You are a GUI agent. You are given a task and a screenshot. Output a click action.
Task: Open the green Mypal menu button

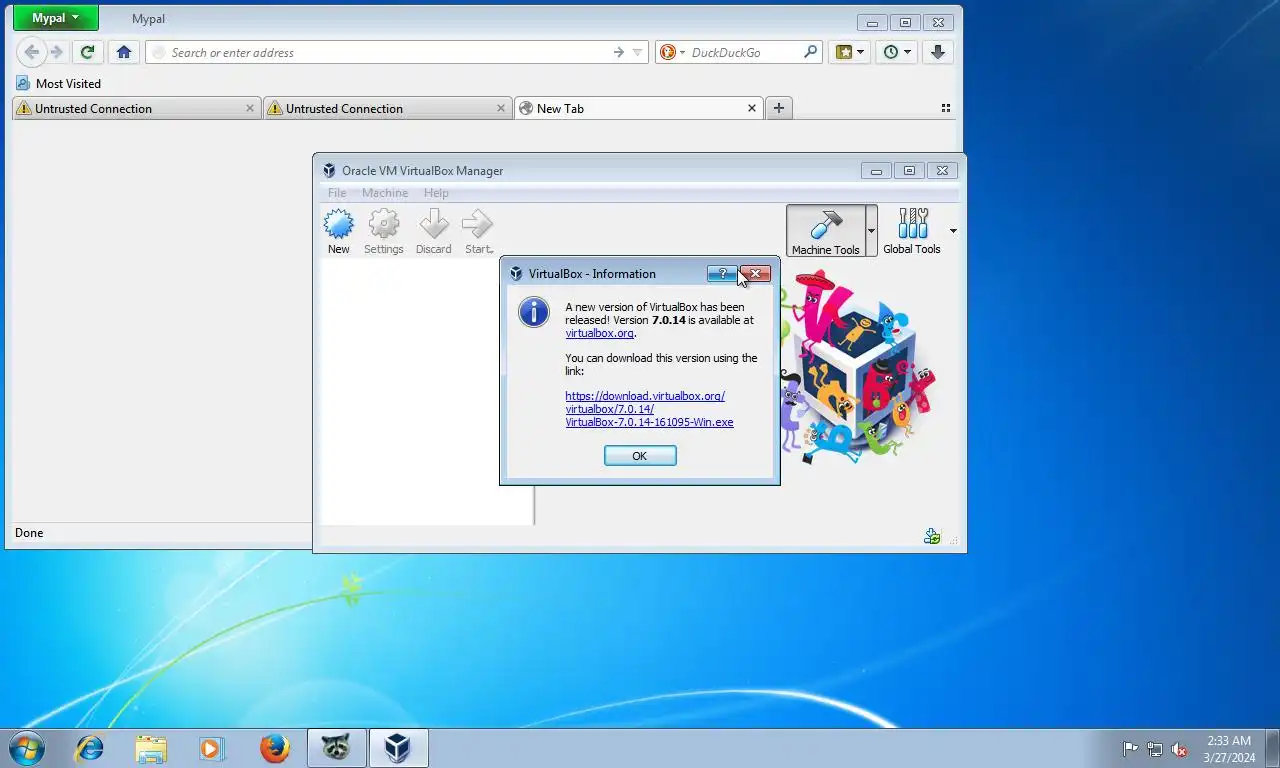(55, 18)
